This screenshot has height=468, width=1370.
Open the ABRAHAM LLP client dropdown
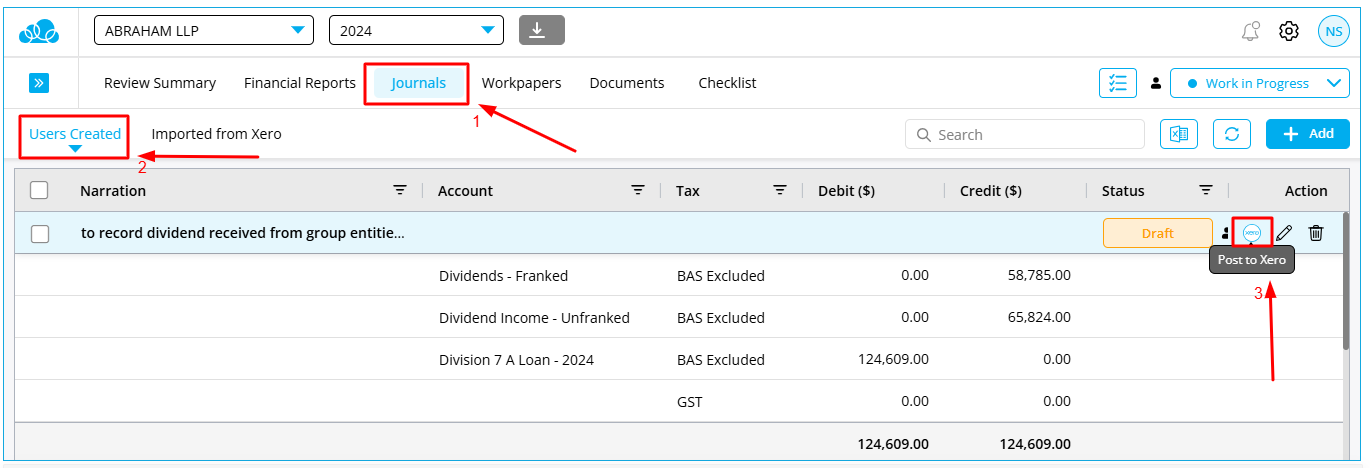pos(204,31)
